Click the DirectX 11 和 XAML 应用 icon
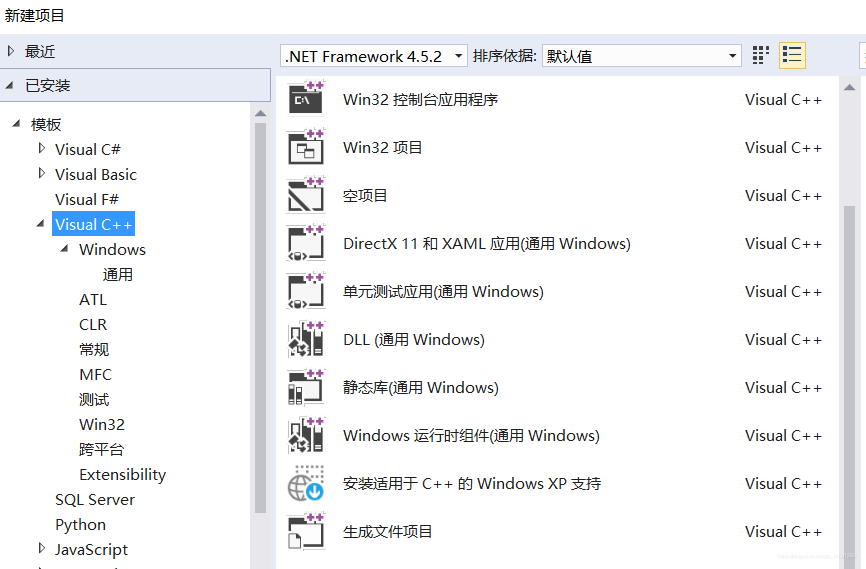Screen dimensions: 866x569 click(306, 243)
